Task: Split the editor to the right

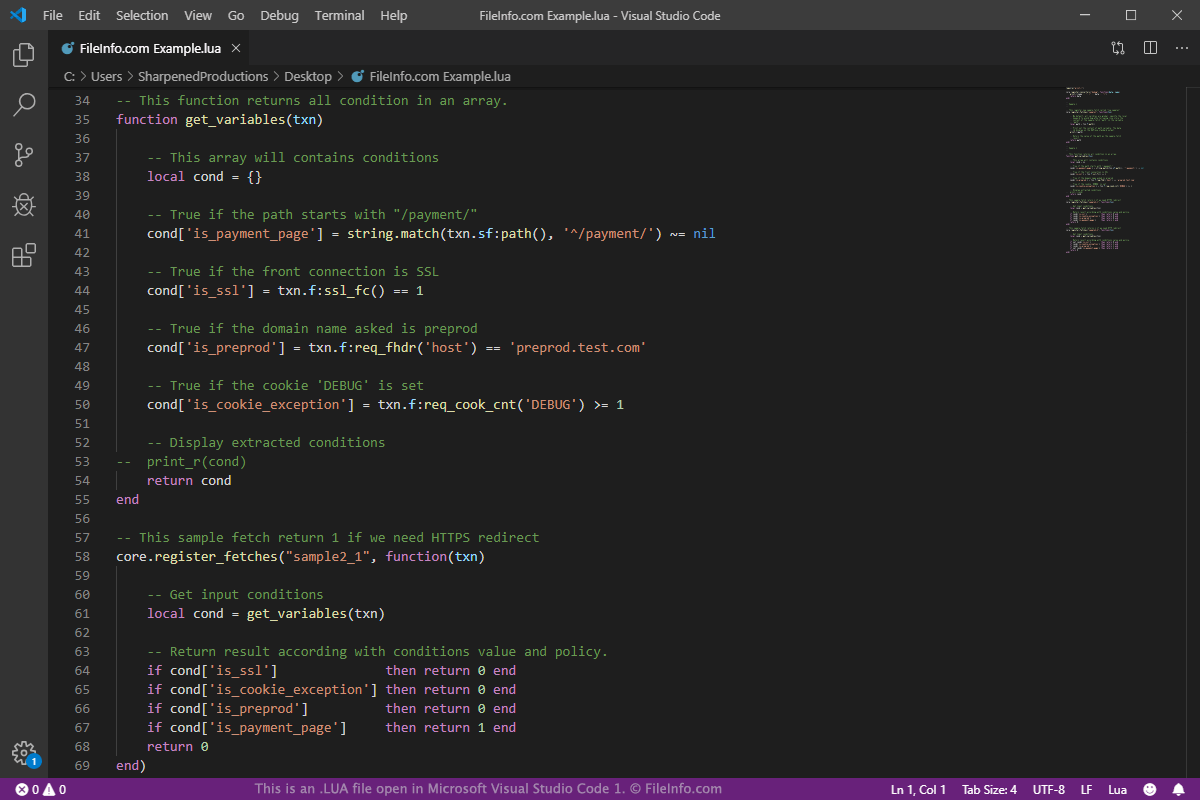Action: (x=1150, y=48)
